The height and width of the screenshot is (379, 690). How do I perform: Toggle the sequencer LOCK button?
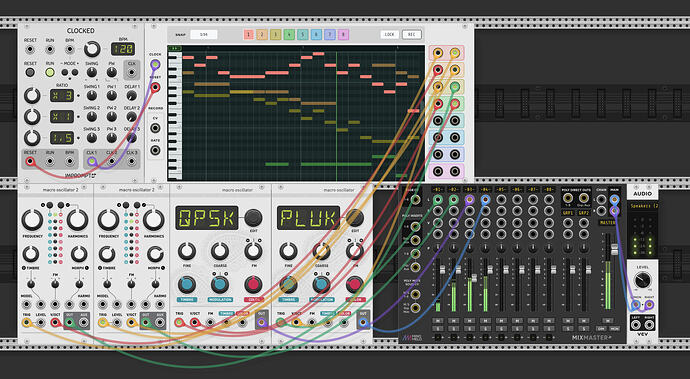389,34
